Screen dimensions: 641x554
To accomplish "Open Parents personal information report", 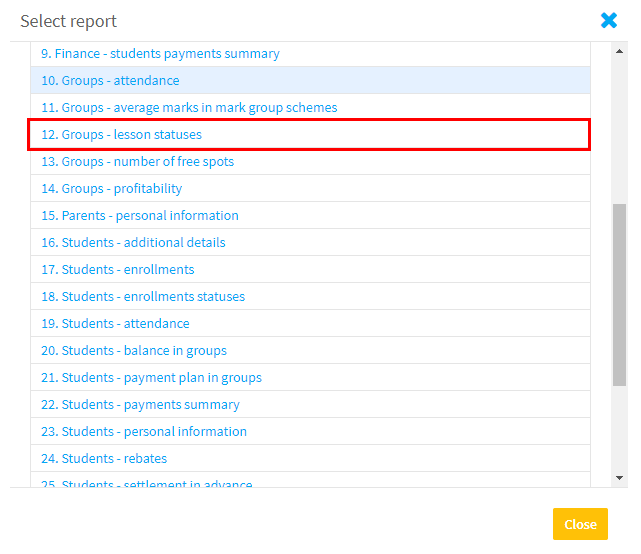I will (310, 215).
